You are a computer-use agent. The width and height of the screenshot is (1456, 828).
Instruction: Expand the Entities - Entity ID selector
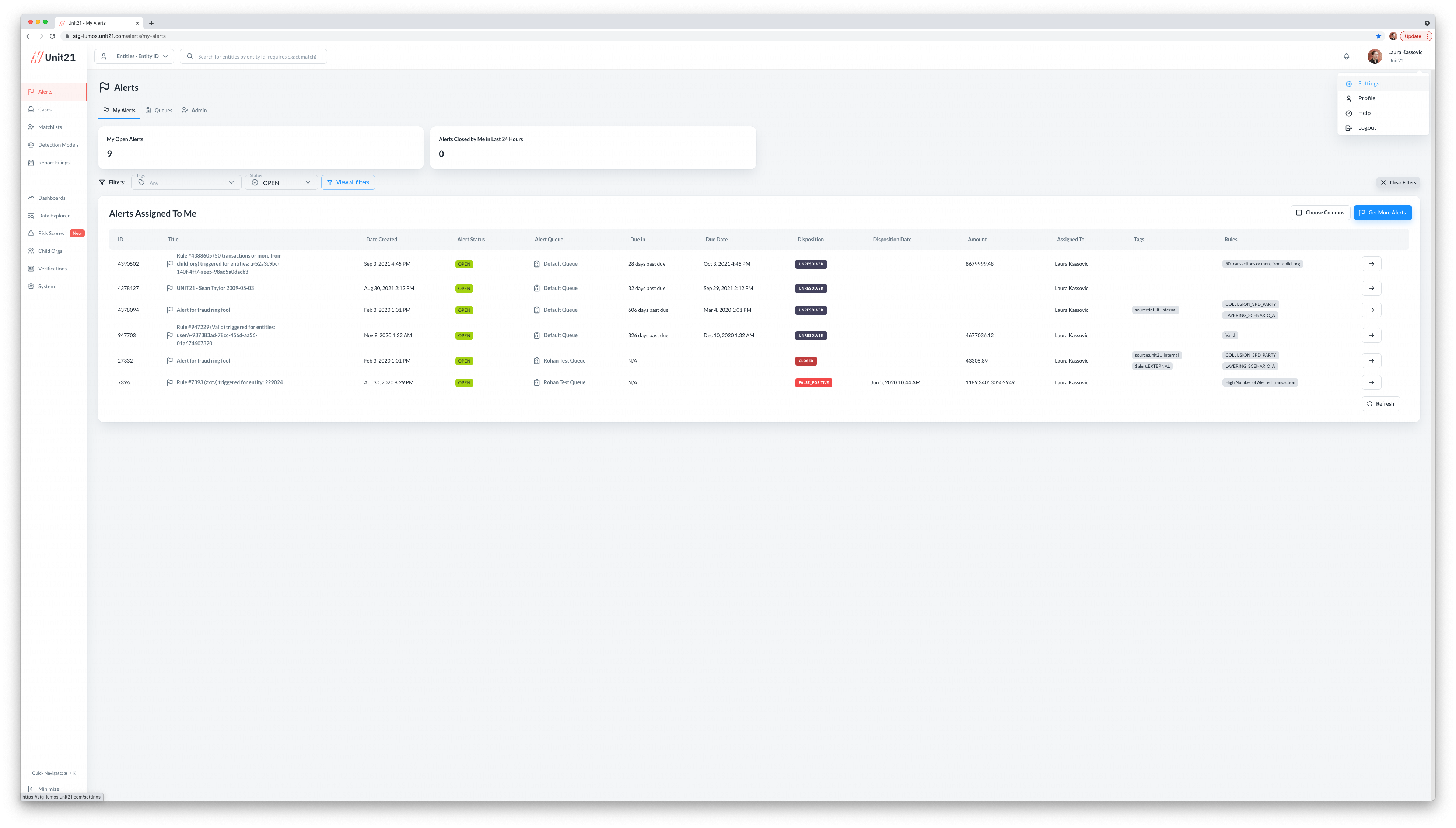134,56
